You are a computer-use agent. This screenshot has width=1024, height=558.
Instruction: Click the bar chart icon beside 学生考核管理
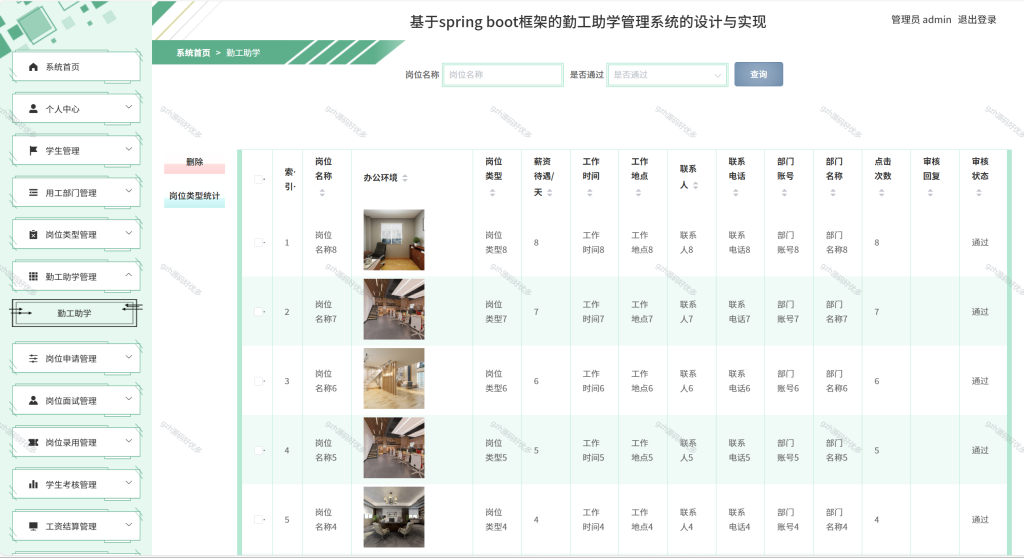pos(33,484)
